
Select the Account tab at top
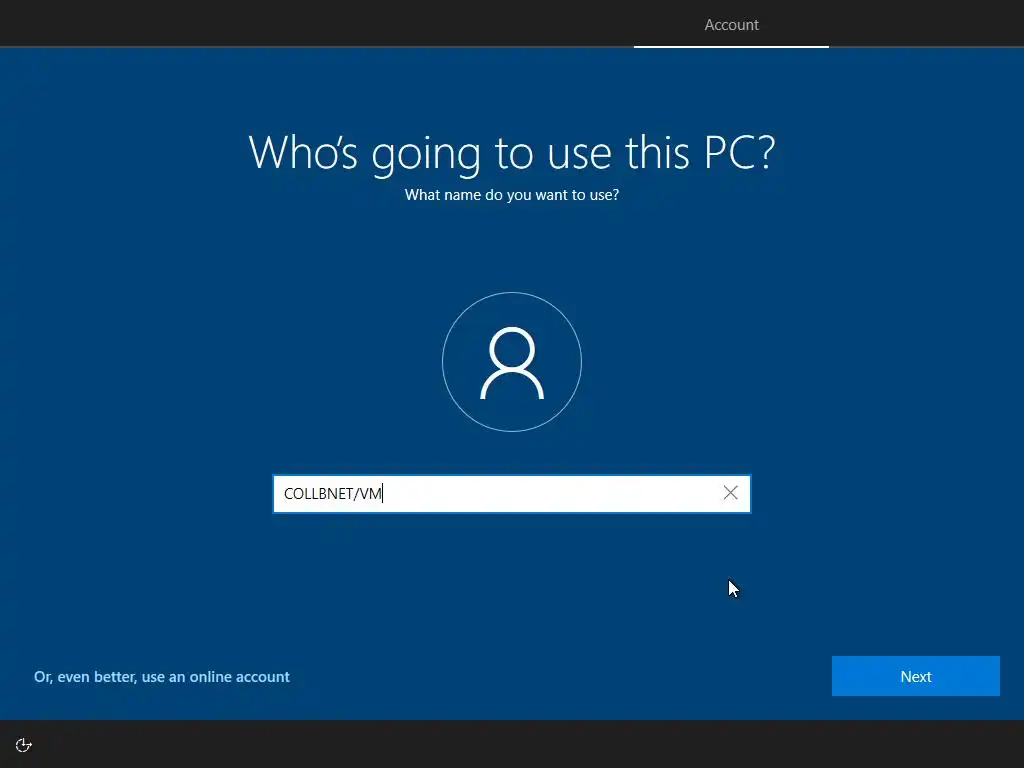[x=731, y=25]
